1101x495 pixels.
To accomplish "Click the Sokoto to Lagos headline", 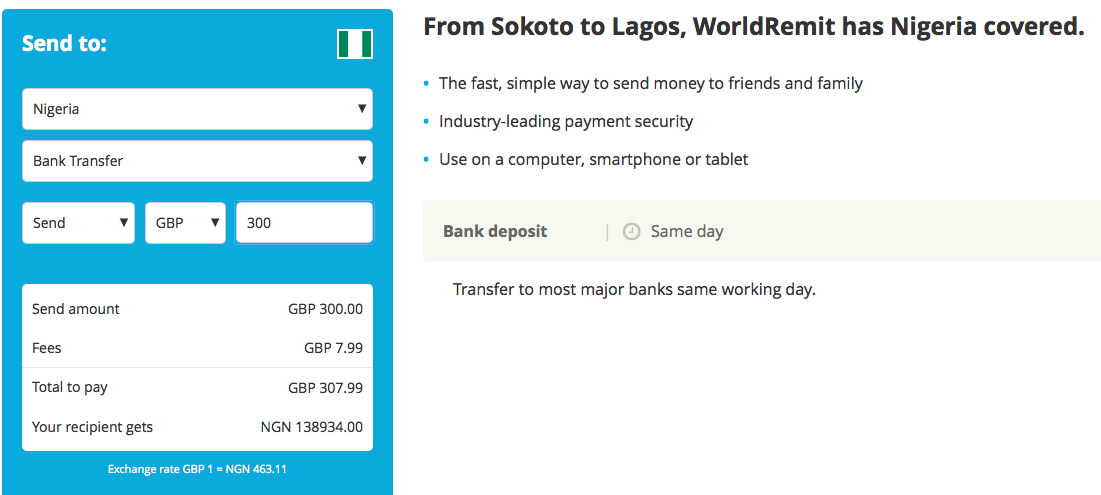I will (x=754, y=27).
